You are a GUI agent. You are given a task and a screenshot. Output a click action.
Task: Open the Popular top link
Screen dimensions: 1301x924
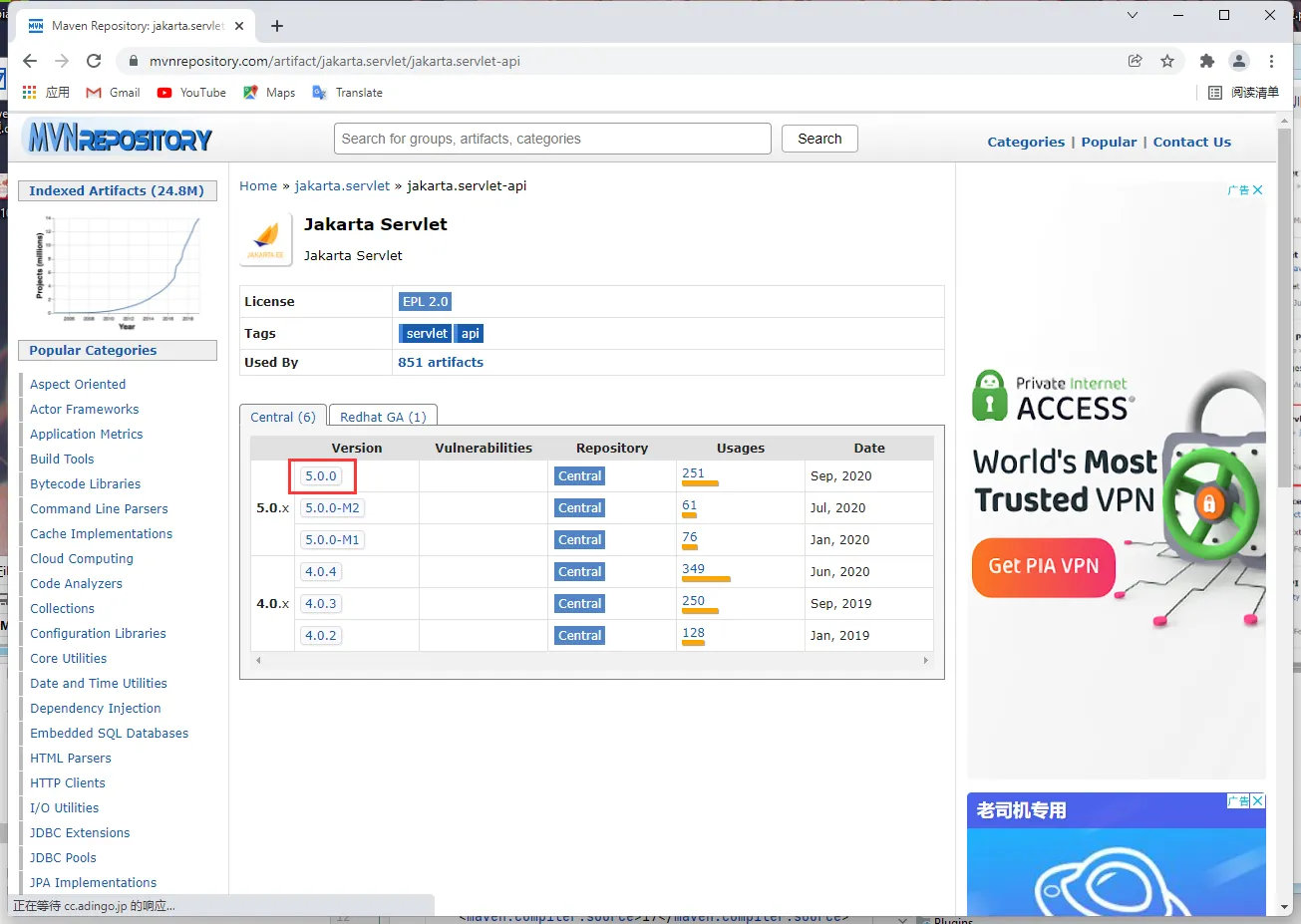1109,142
